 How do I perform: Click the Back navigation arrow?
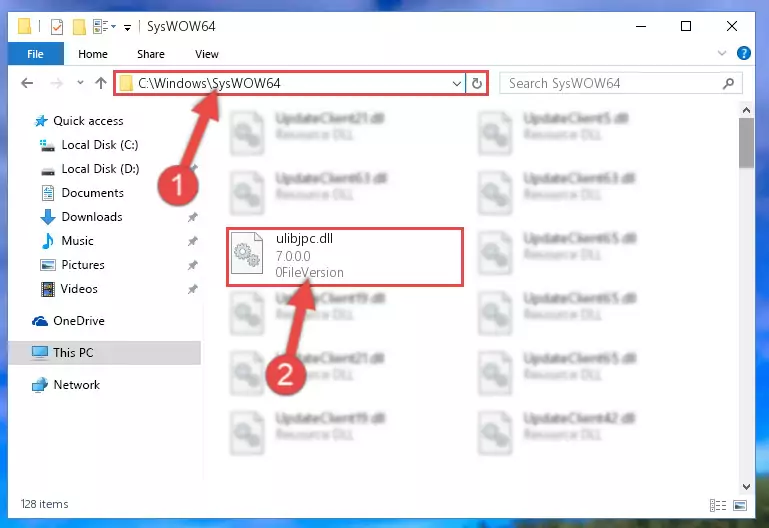click(x=27, y=83)
